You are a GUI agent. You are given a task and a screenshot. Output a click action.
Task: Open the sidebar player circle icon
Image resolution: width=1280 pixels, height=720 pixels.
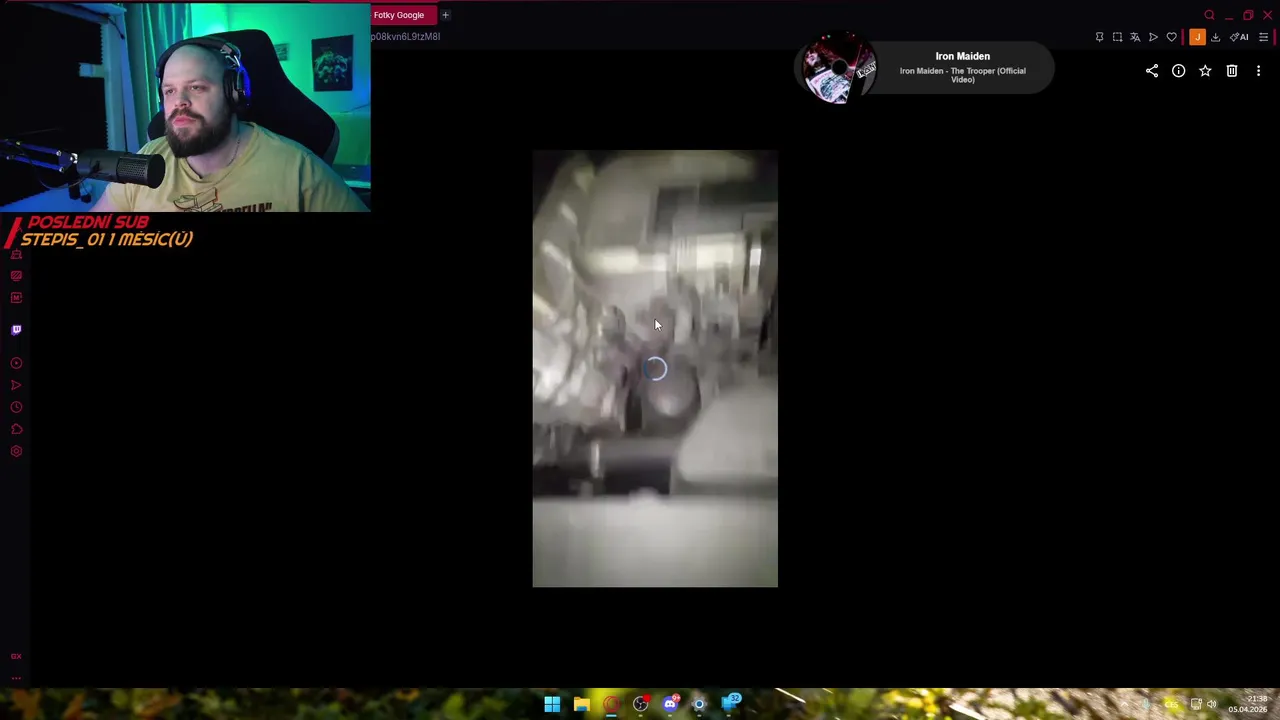coord(16,363)
